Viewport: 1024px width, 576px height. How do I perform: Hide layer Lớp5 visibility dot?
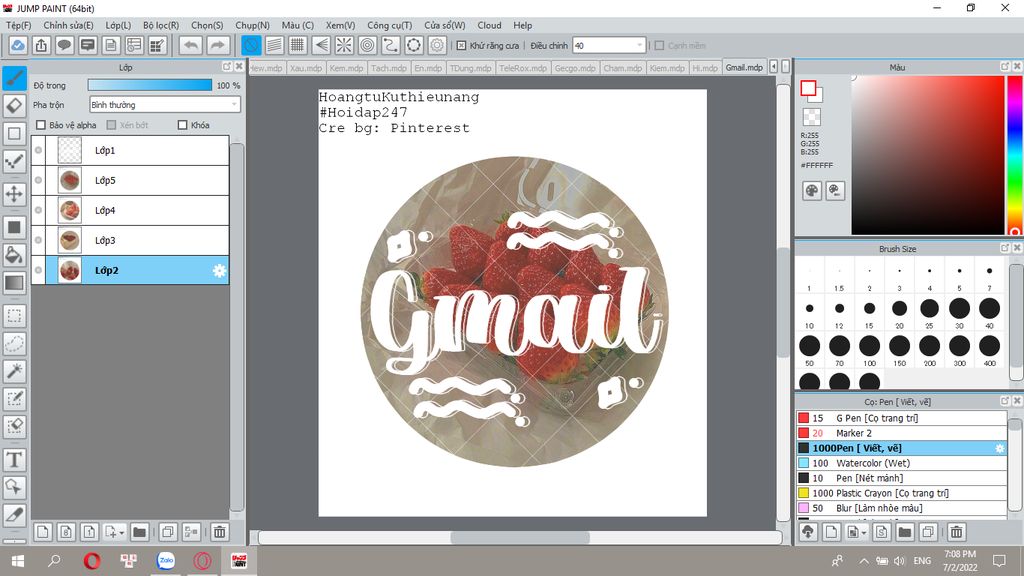39,180
